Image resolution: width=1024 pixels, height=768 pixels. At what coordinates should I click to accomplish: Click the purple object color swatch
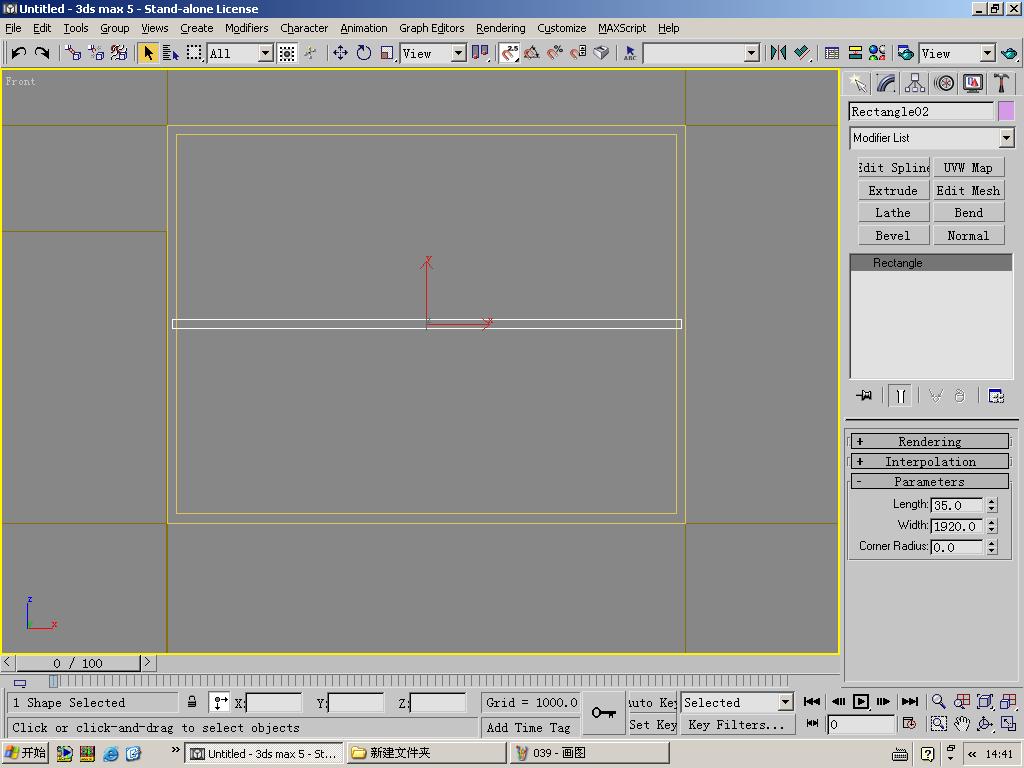[1006, 111]
